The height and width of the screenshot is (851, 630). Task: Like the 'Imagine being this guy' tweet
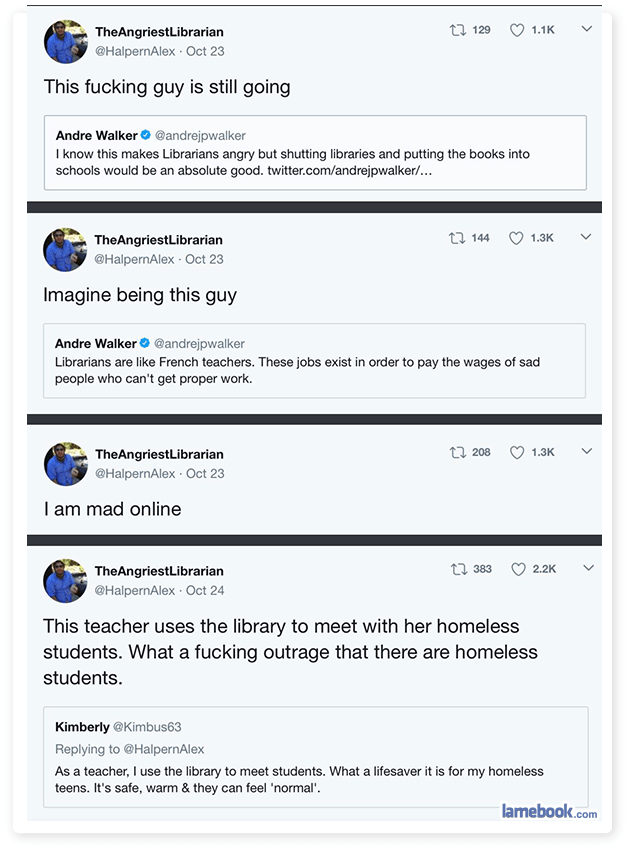[517, 238]
